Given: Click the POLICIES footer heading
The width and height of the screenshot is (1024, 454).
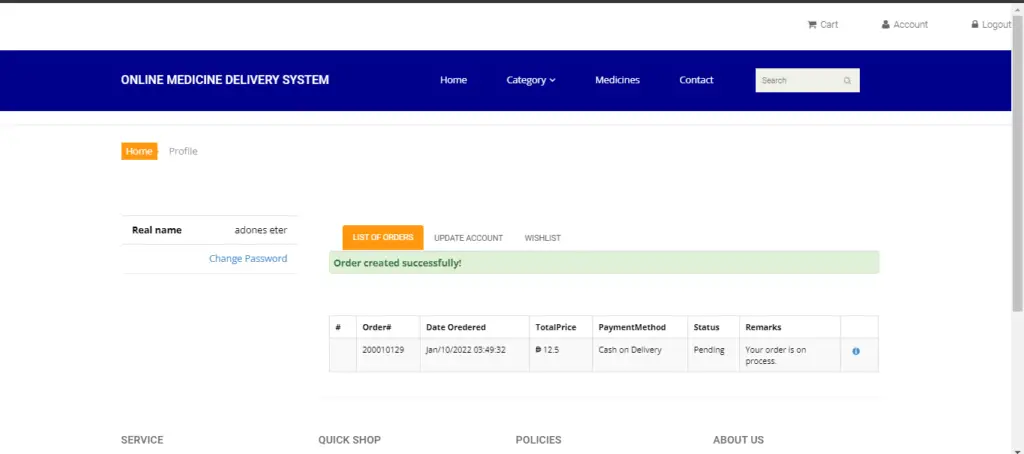Looking at the screenshot, I should tap(538, 440).
